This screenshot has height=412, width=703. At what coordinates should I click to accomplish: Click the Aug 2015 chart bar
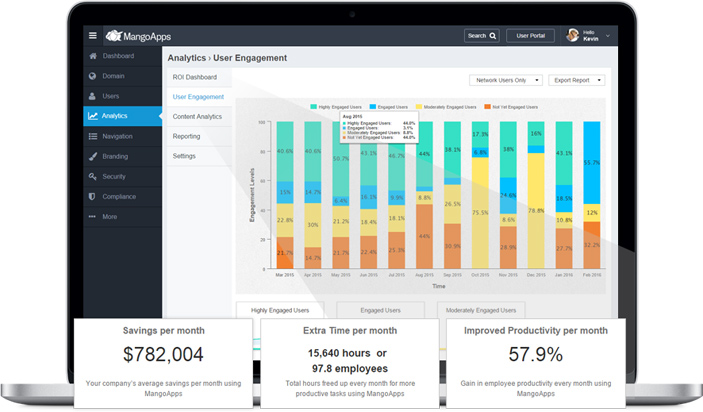point(424,195)
